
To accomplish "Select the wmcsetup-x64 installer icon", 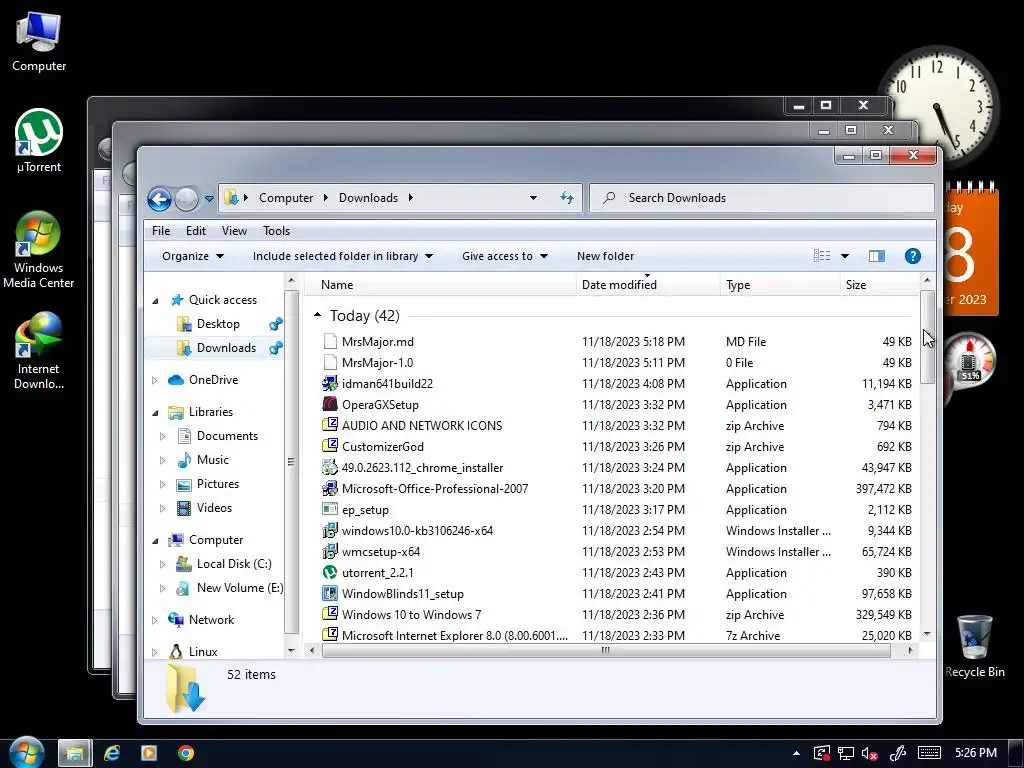I will coord(330,551).
